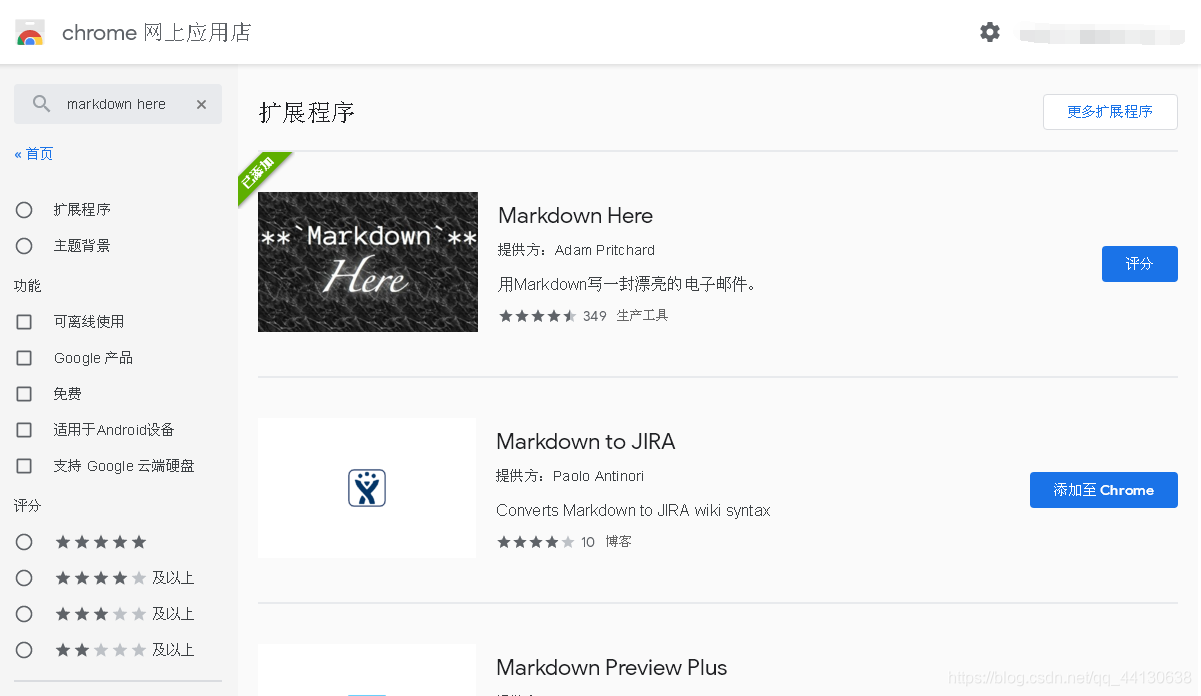Enable the 可离线使用 checkbox
This screenshot has height=696, width=1201.
pos(24,322)
